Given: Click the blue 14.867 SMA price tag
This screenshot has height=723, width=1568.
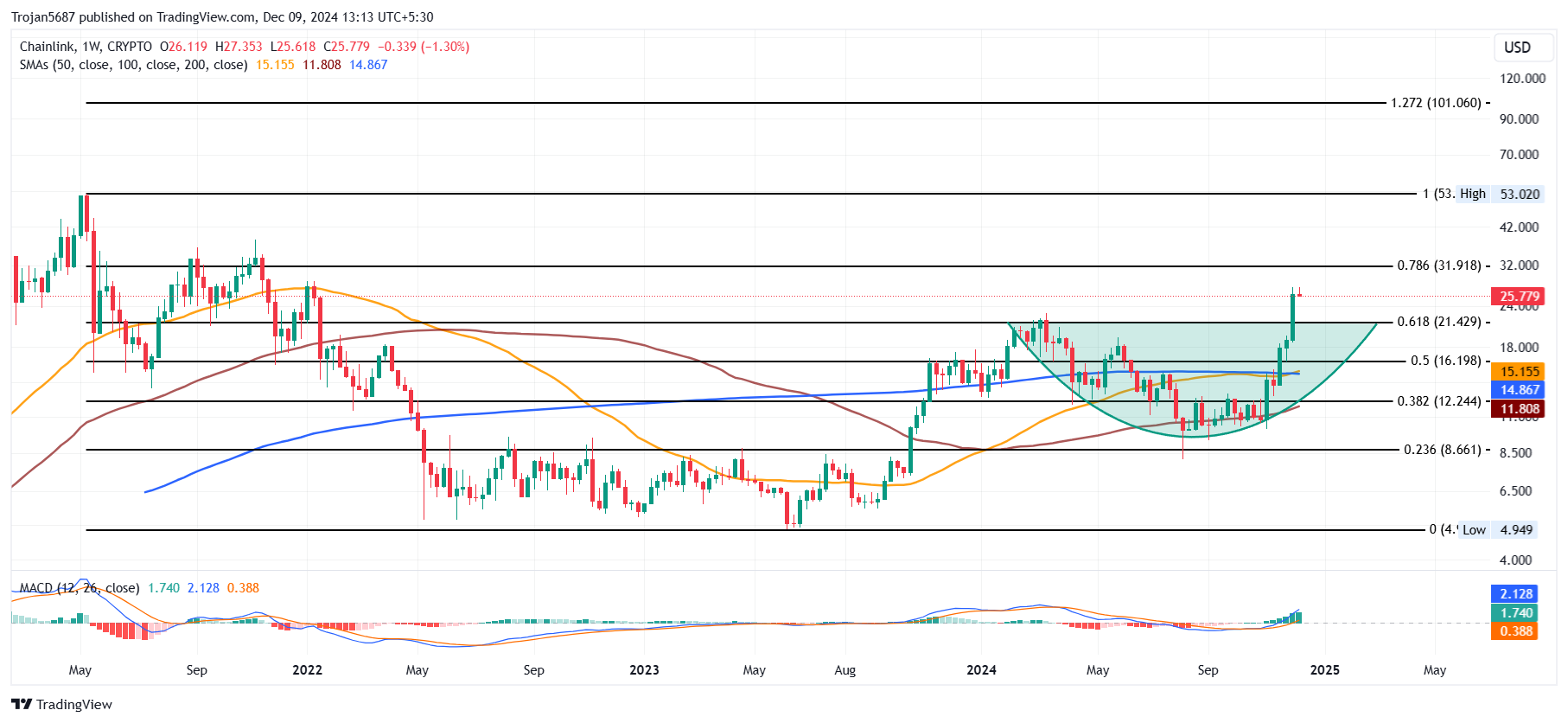Looking at the screenshot, I should pyautogui.click(x=1519, y=390).
